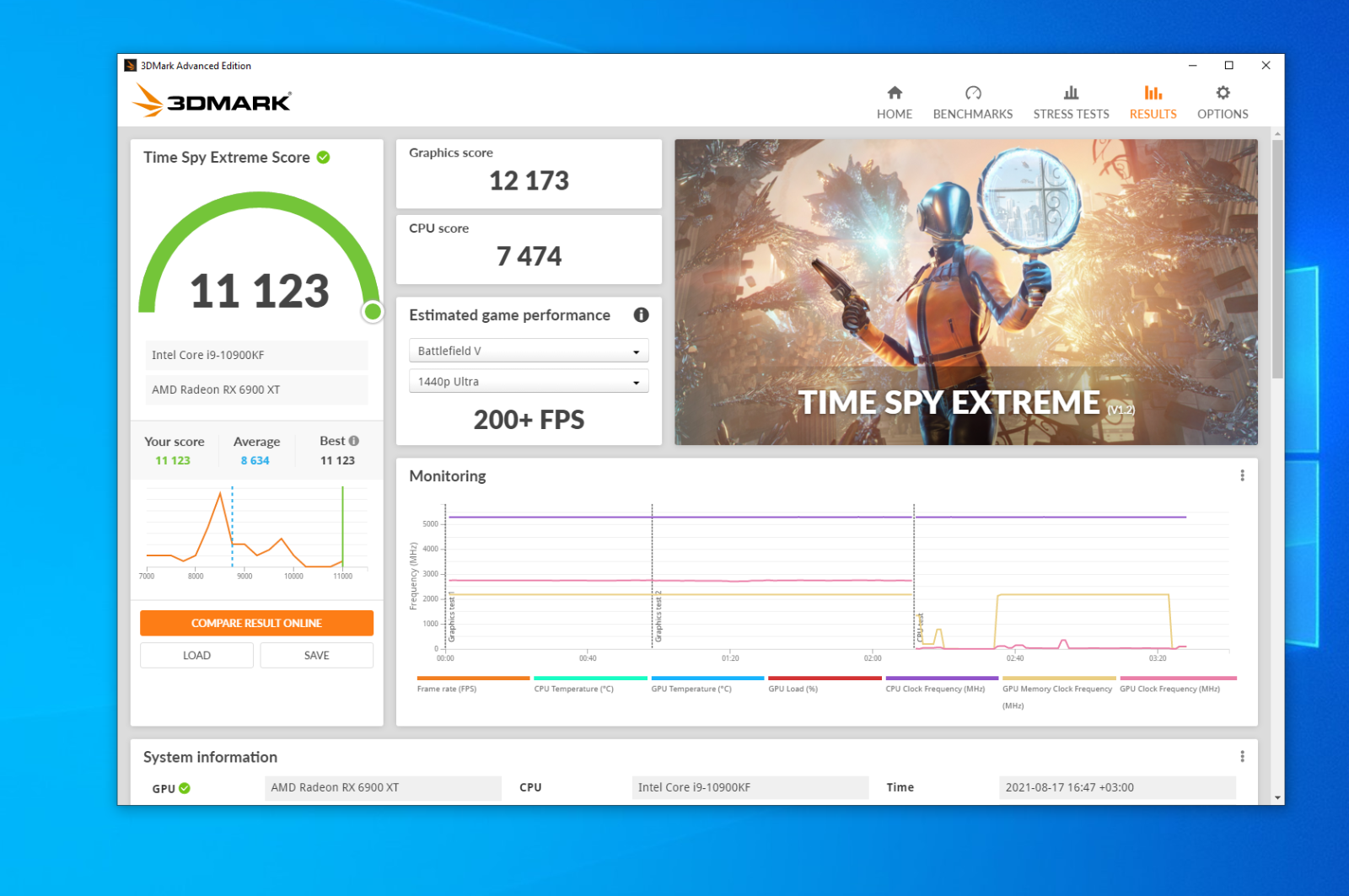Click the scrollbar down arrow
This screenshot has width=1349, height=896.
pos(1277,797)
